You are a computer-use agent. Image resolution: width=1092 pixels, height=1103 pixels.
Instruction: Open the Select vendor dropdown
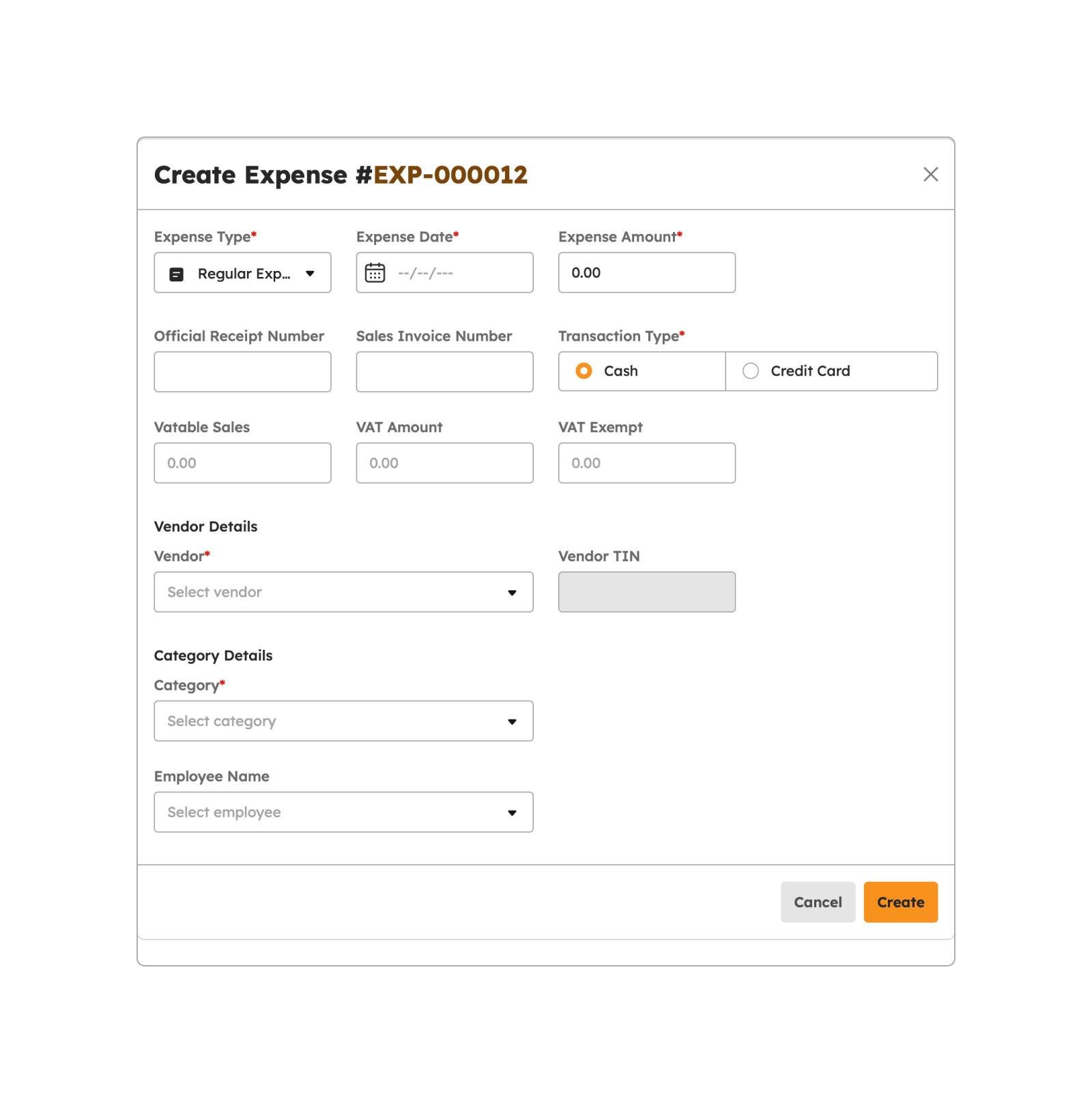(x=343, y=592)
